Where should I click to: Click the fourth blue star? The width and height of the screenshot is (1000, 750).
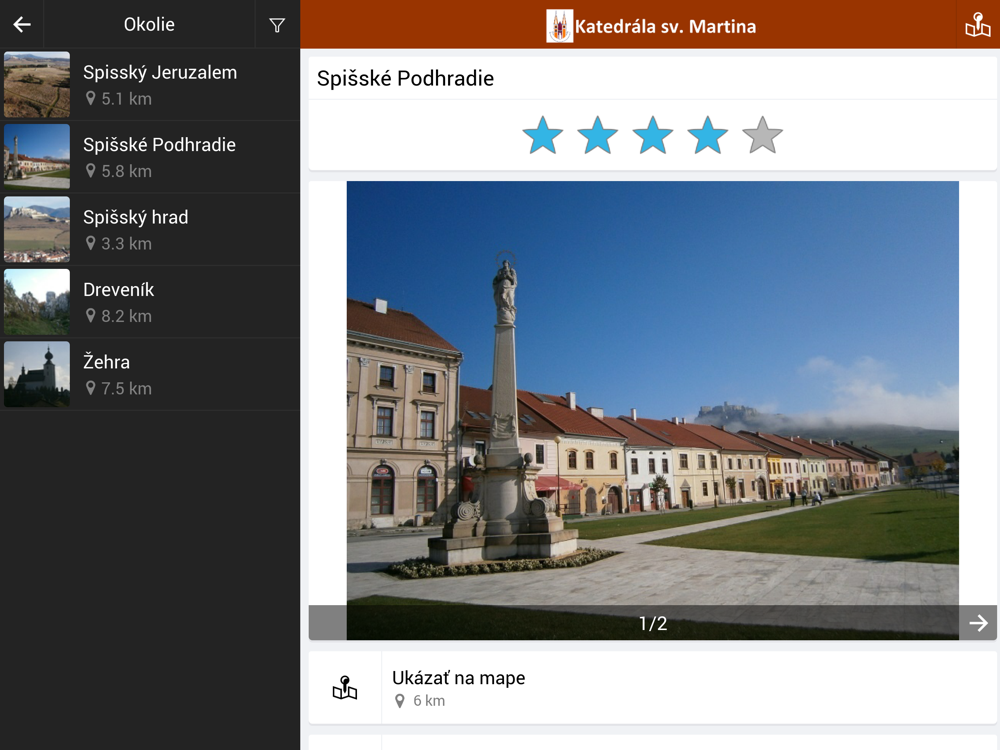click(x=708, y=135)
